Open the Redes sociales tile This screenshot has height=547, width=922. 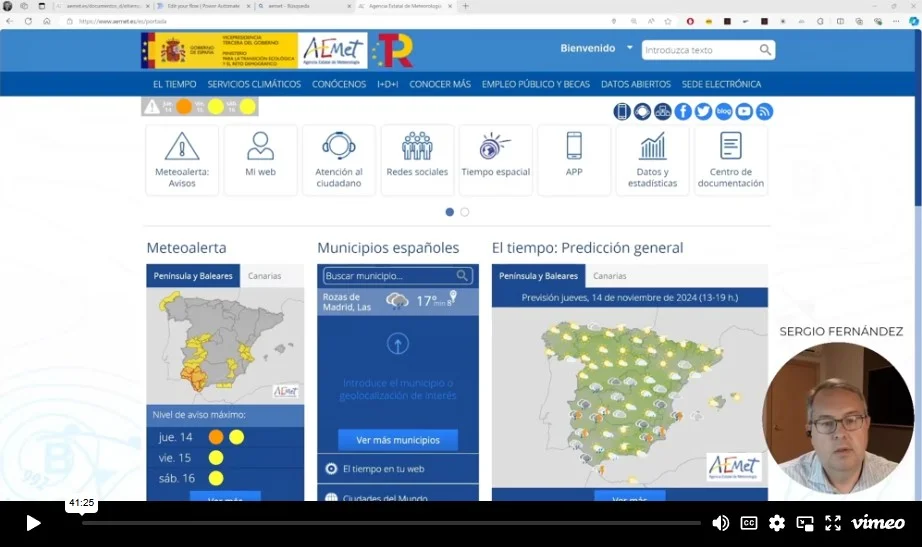point(417,160)
